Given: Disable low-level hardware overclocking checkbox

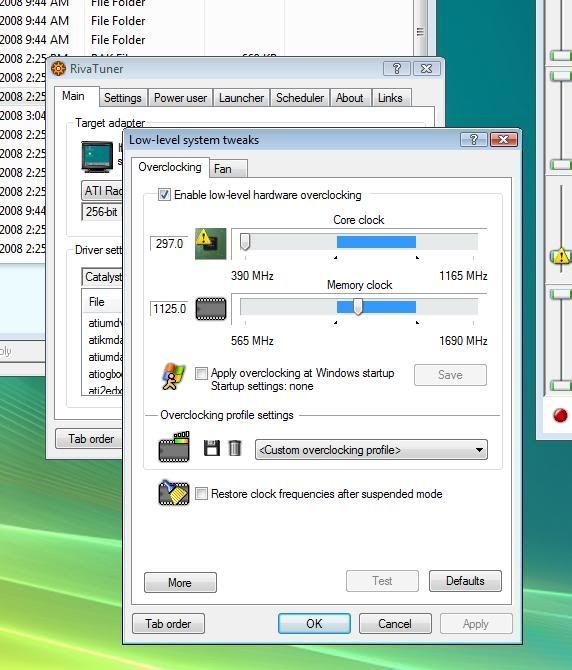Looking at the screenshot, I should pos(164,195).
